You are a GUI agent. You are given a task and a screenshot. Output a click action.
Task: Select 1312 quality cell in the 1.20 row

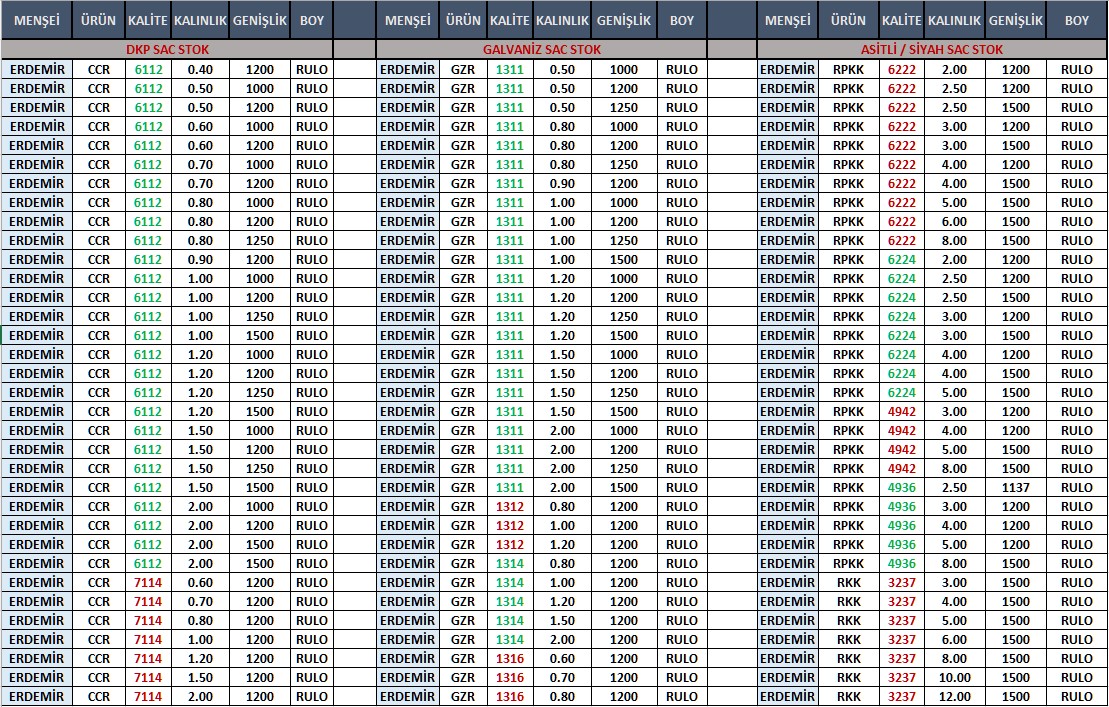click(x=510, y=544)
